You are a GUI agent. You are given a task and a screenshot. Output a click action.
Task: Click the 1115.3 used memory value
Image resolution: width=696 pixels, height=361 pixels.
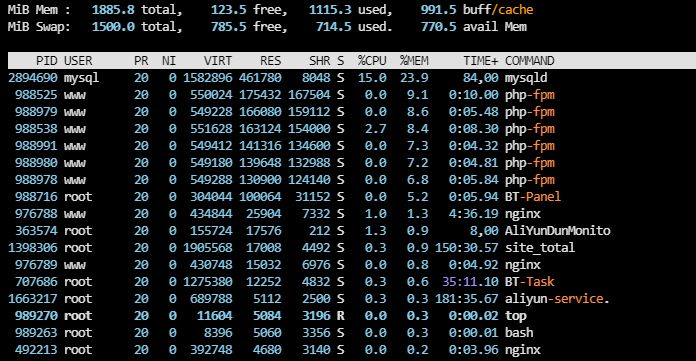[x=330, y=9]
